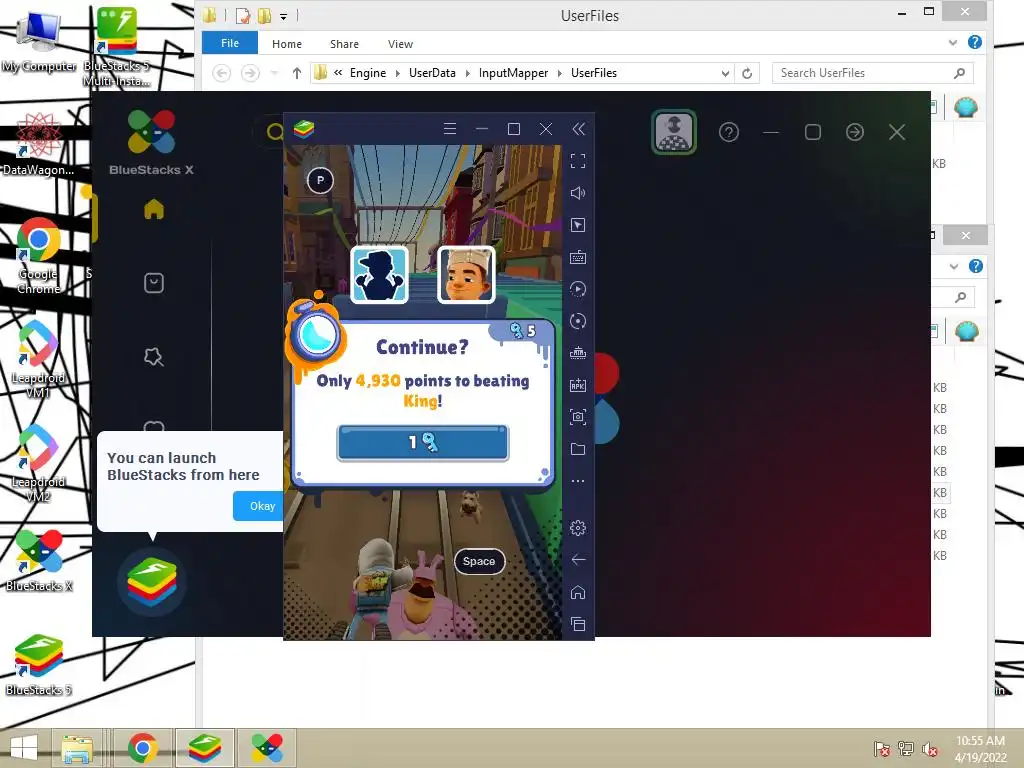Click the countdown timer on Continue dialog
The height and width of the screenshot is (768, 1024).
pyautogui.click(x=318, y=336)
